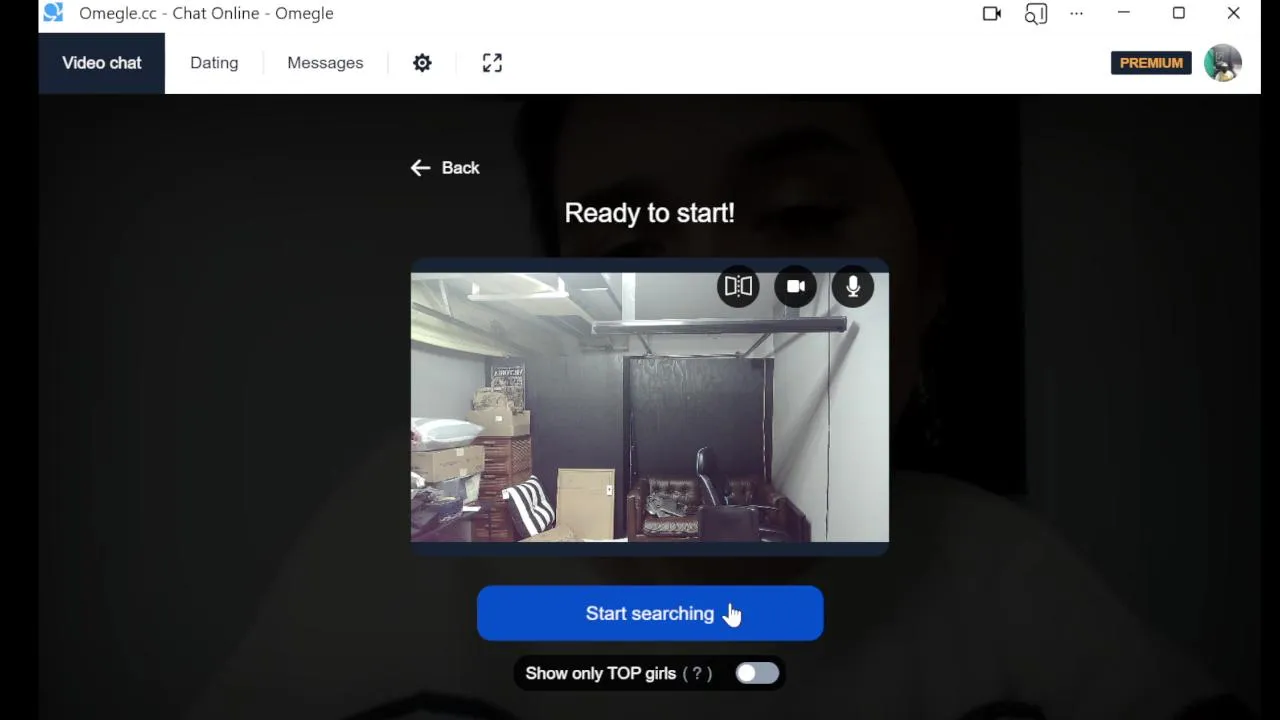This screenshot has width=1280, height=720.
Task: Enable the Show only TOP girls switch
Action: 757,673
